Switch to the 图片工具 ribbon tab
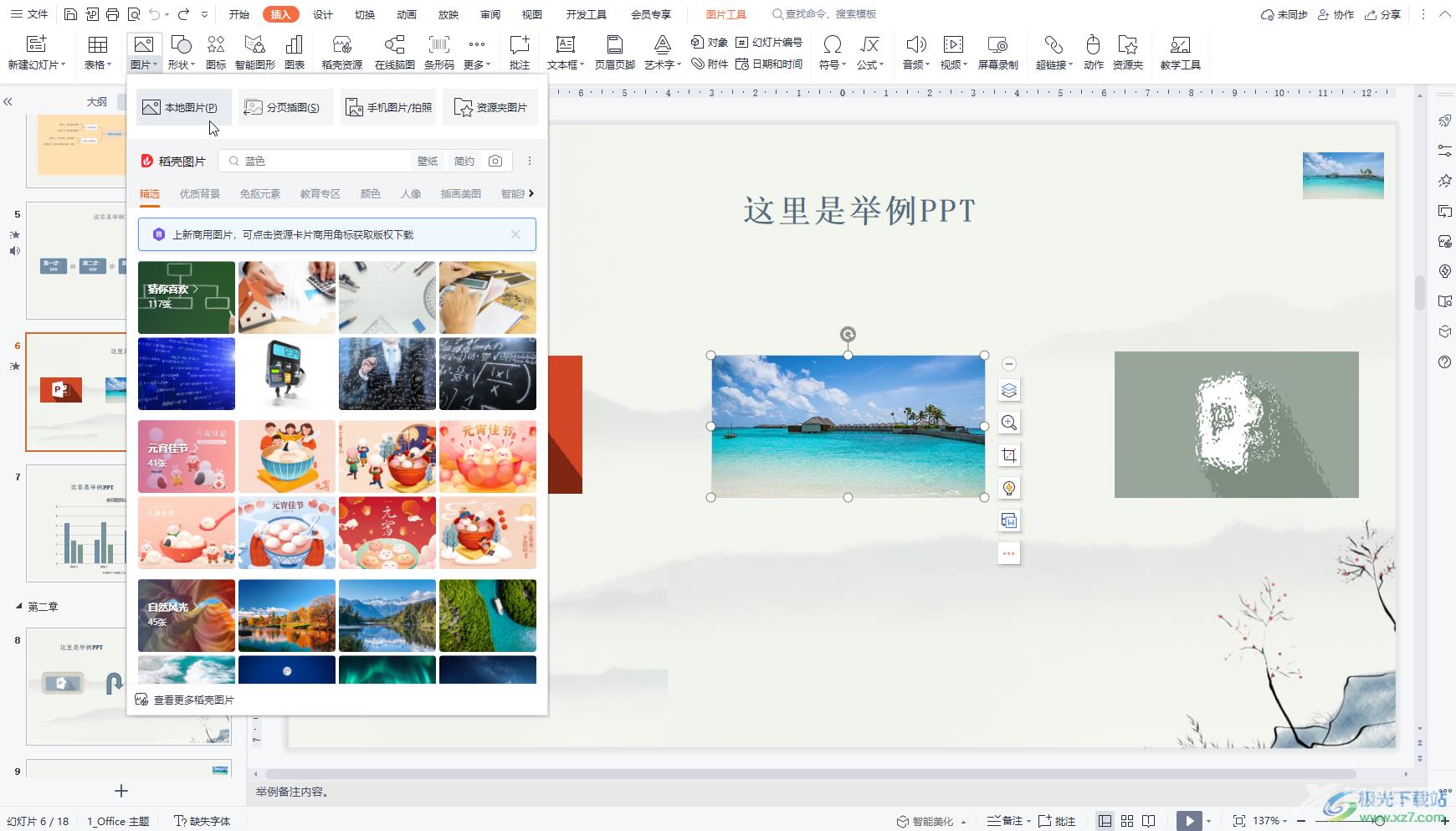The width and height of the screenshot is (1456, 831). coord(726,14)
